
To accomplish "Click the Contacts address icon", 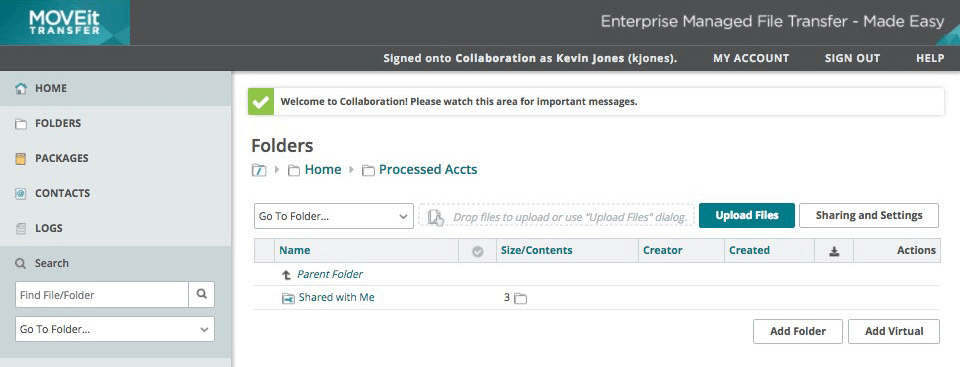I will [x=21, y=194].
